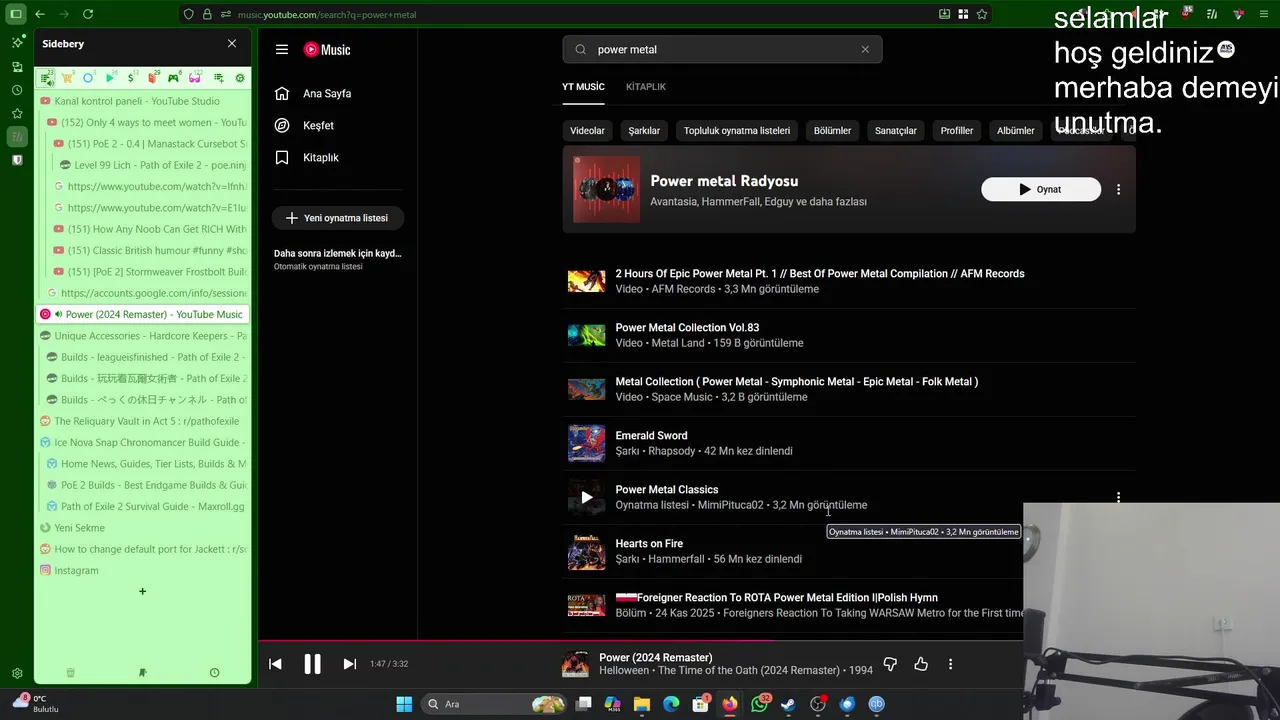Switch to the dollar sign Sidebery panel
This screenshot has width=1280, height=720.
pos(131,78)
